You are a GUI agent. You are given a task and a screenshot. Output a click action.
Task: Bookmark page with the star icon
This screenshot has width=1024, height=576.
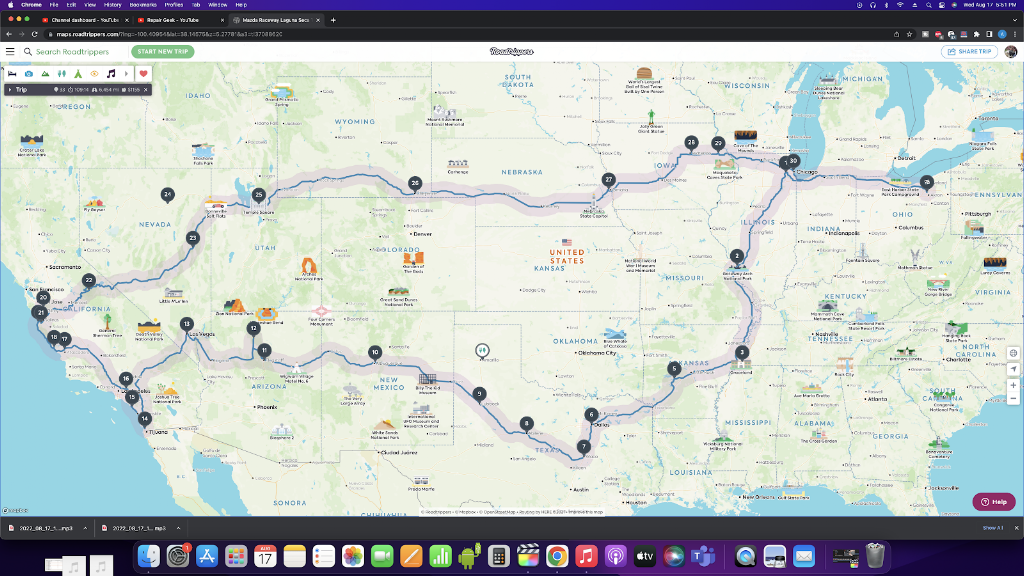pyautogui.click(x=908, y=34)
